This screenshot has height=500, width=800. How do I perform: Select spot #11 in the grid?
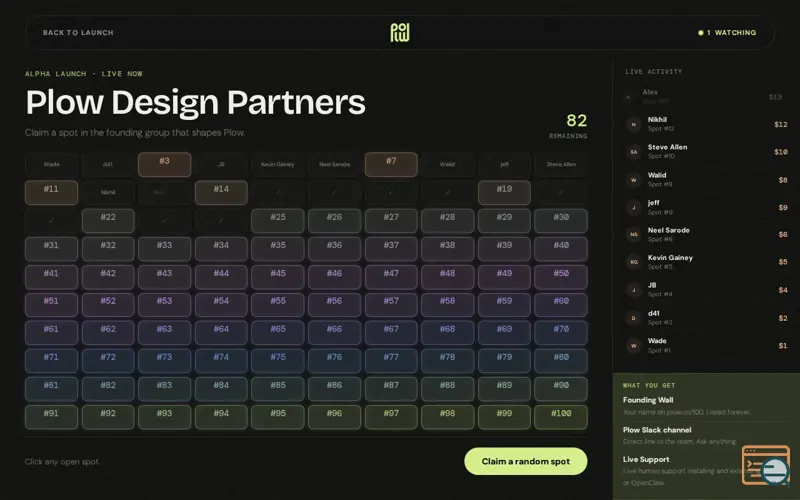[51, 192]
